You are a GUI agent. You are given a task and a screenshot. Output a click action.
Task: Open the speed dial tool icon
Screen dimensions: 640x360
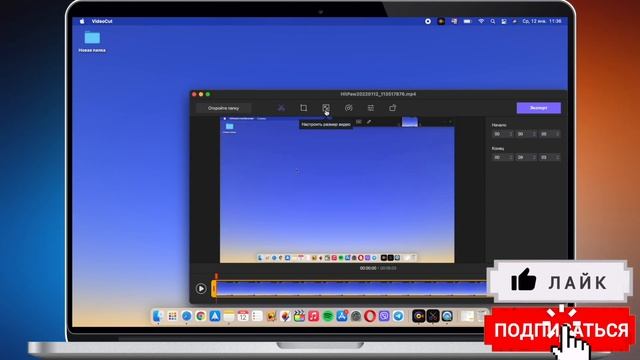click(348, 108)
